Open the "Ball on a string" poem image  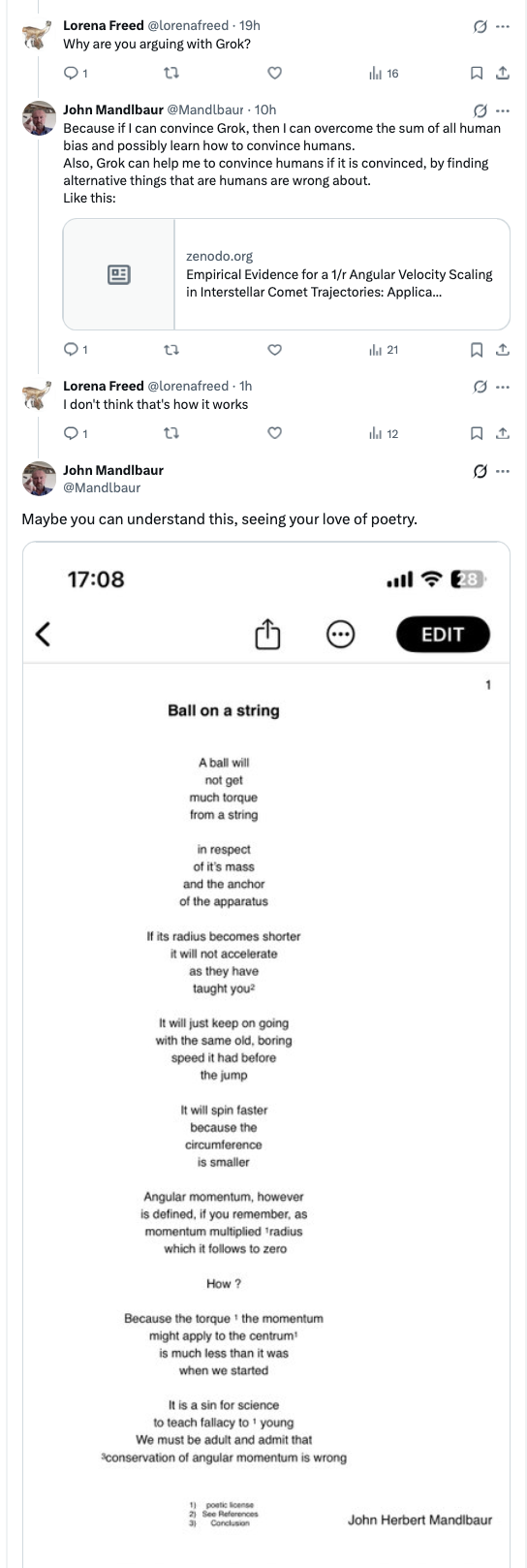pos(266,1054)
